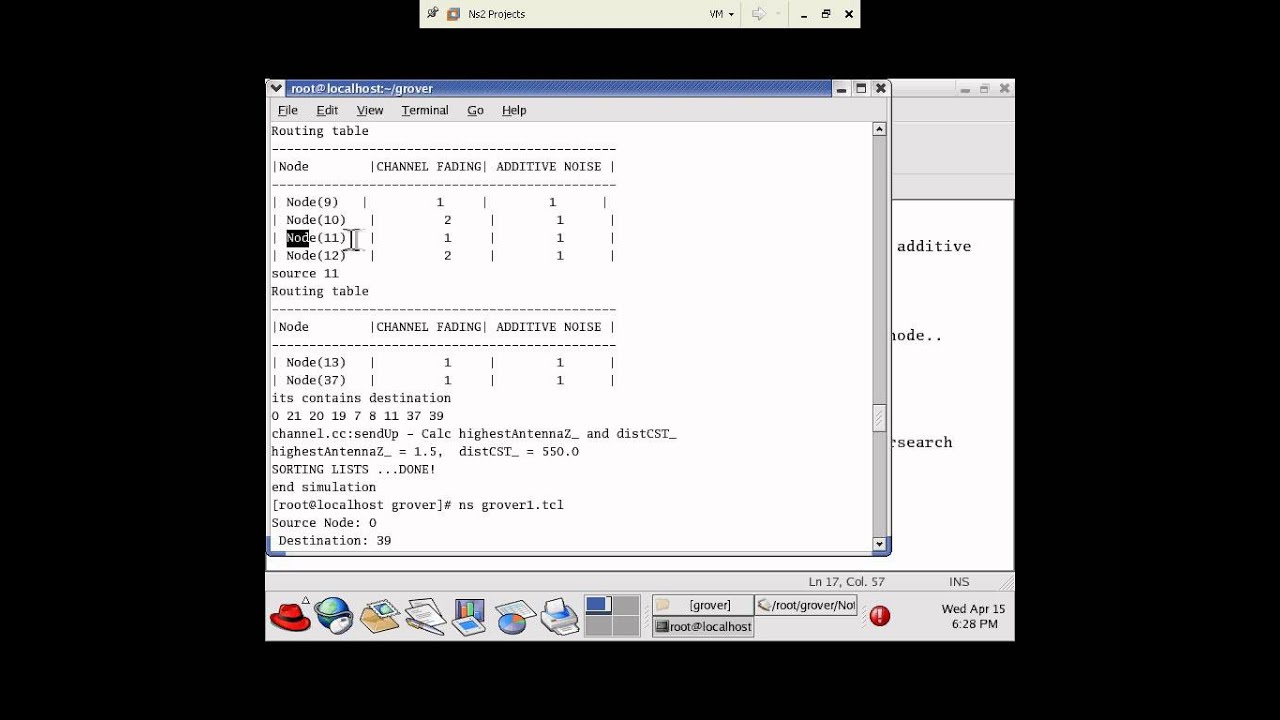Close the background editor window
The image size is (1280, 720).
pyautogui.click(x=1004, y=89)
